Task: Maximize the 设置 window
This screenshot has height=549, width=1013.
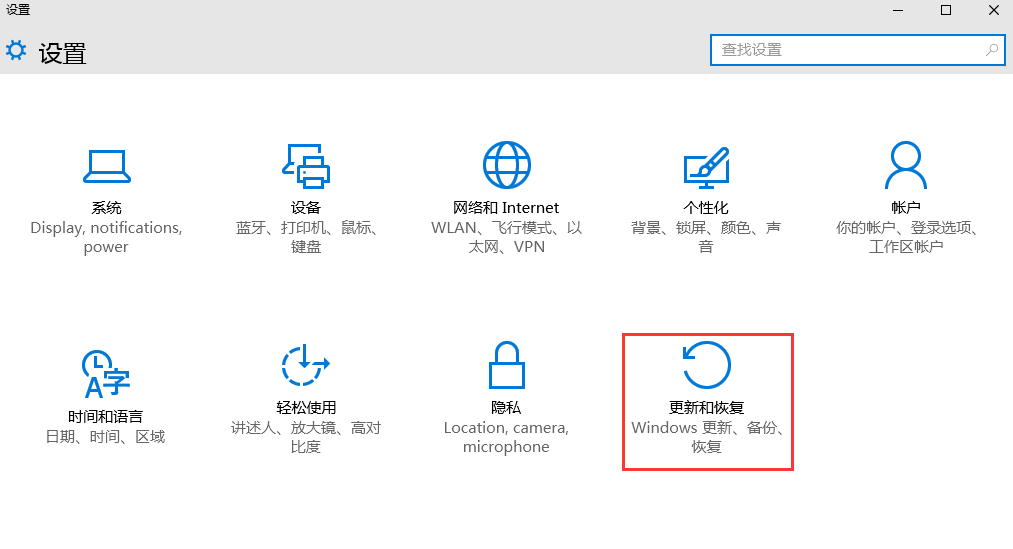Action: [946, 10]
